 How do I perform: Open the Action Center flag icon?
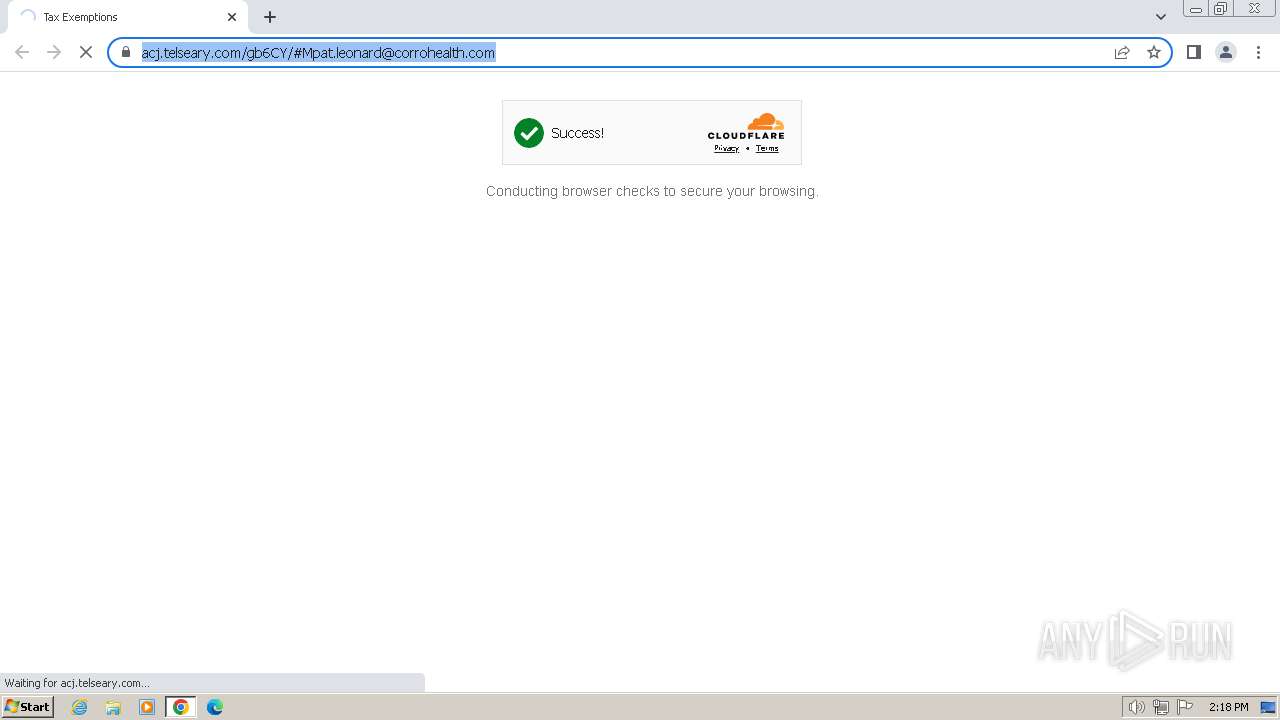[x=1185, y=707]
